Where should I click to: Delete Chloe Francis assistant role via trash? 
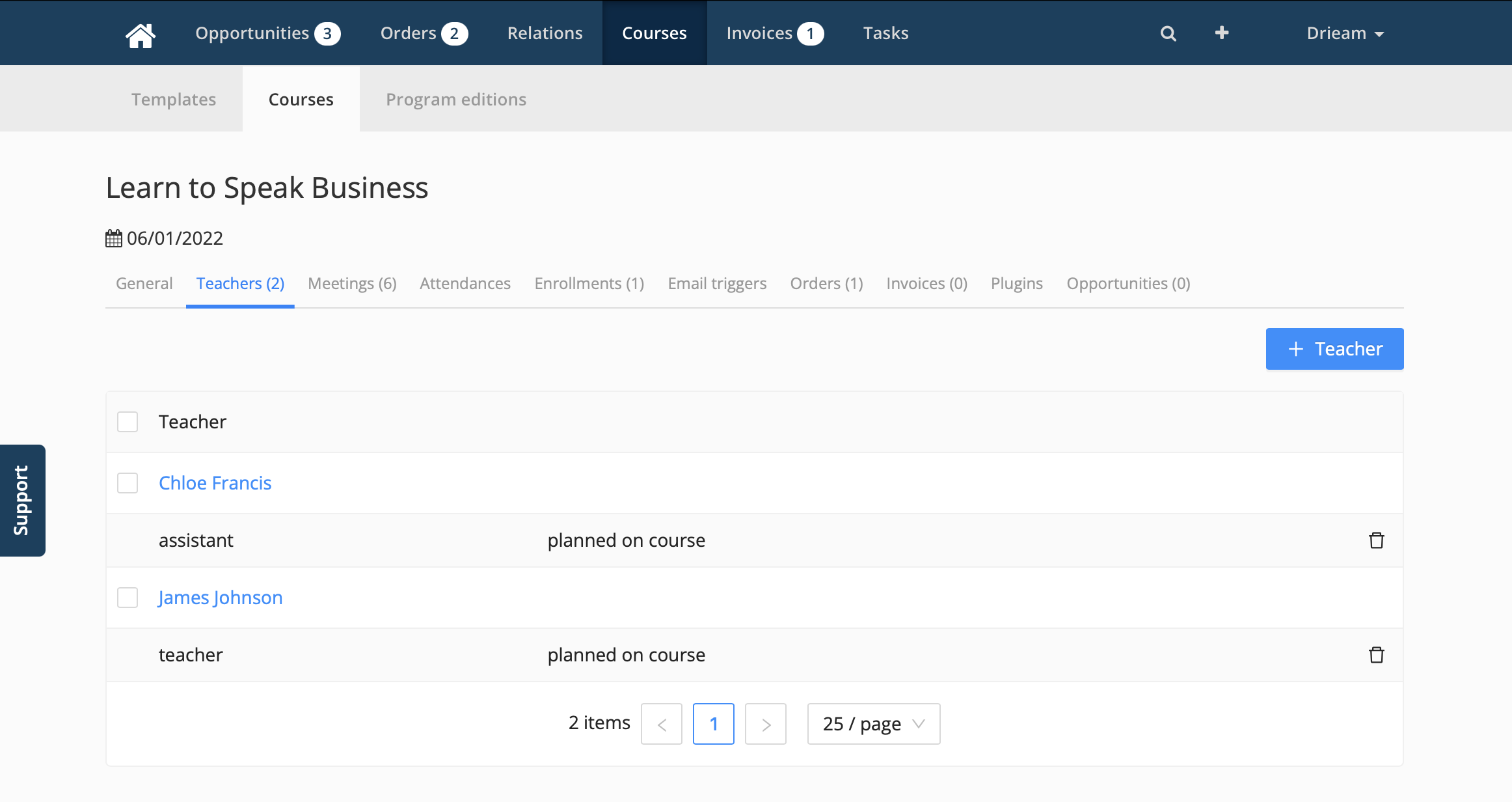pyautogui.click(x=1376, y=540)
